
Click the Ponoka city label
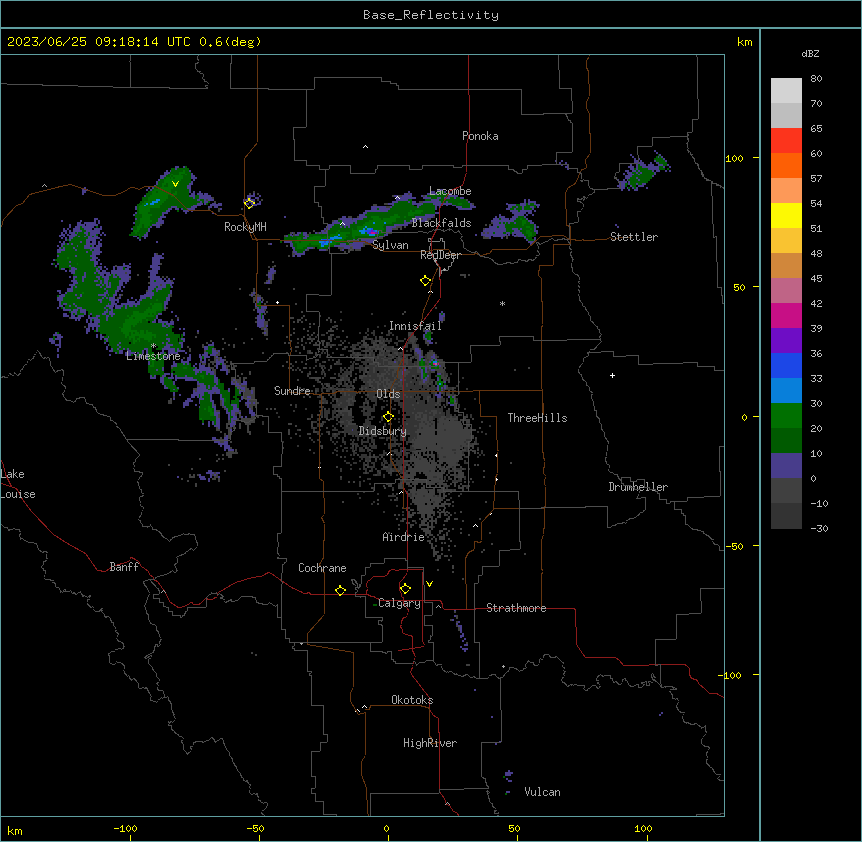tap(480, 136)
